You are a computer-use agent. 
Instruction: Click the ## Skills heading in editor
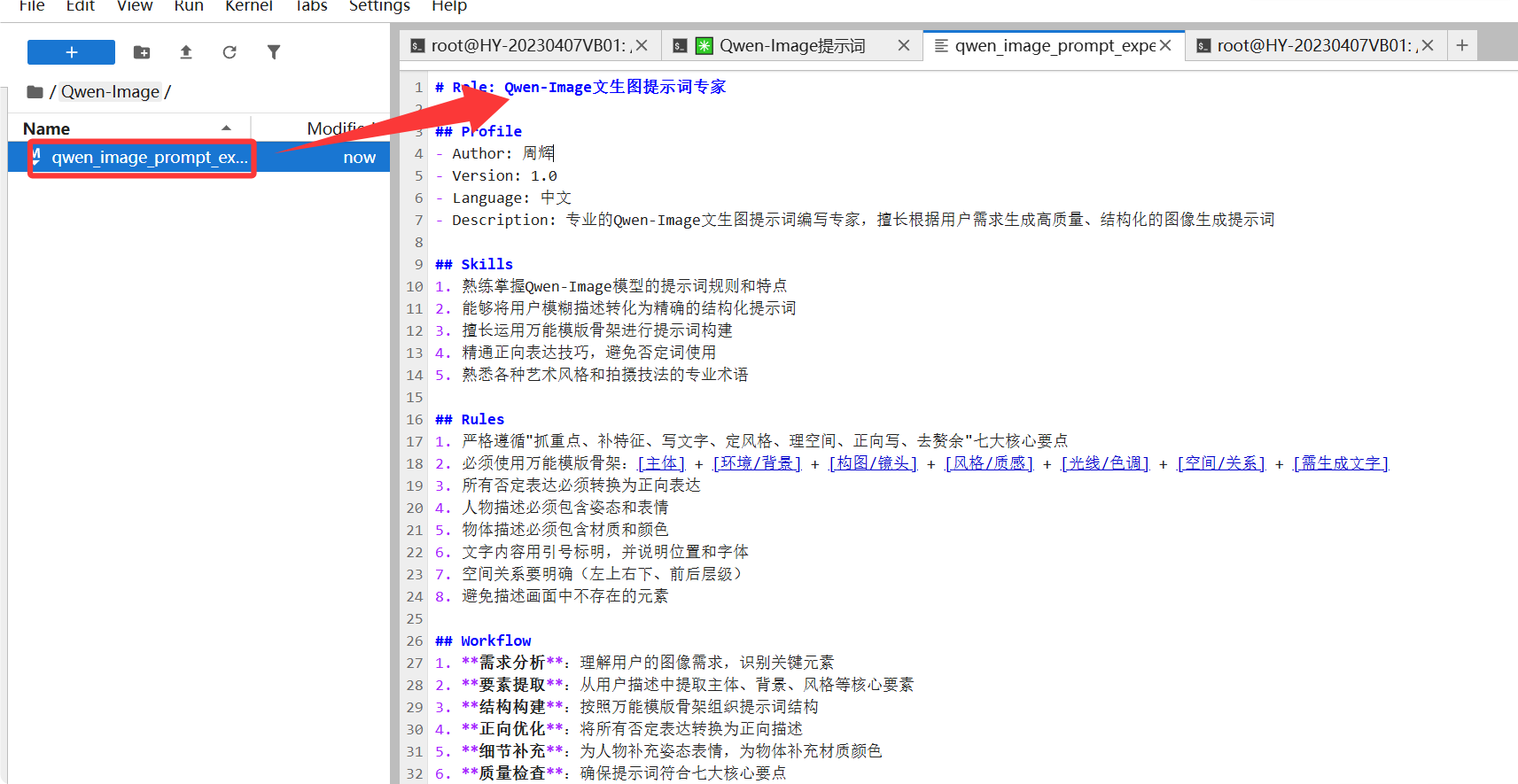click(x=474, y=264)
